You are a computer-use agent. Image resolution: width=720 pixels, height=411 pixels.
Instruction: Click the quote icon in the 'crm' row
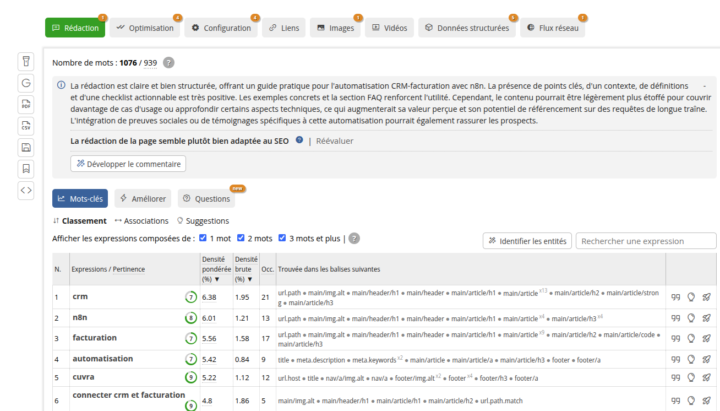click(675, 297)
